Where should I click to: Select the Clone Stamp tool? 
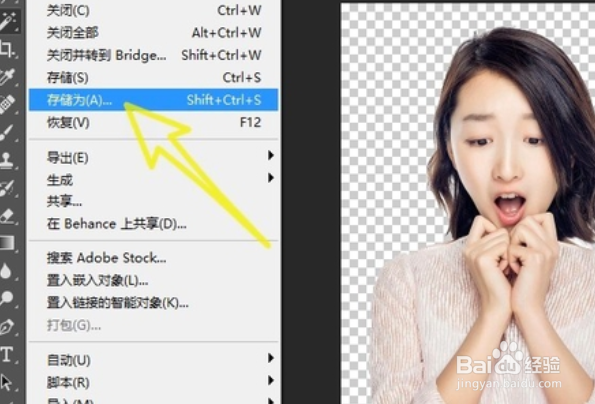tap(8, 160)
